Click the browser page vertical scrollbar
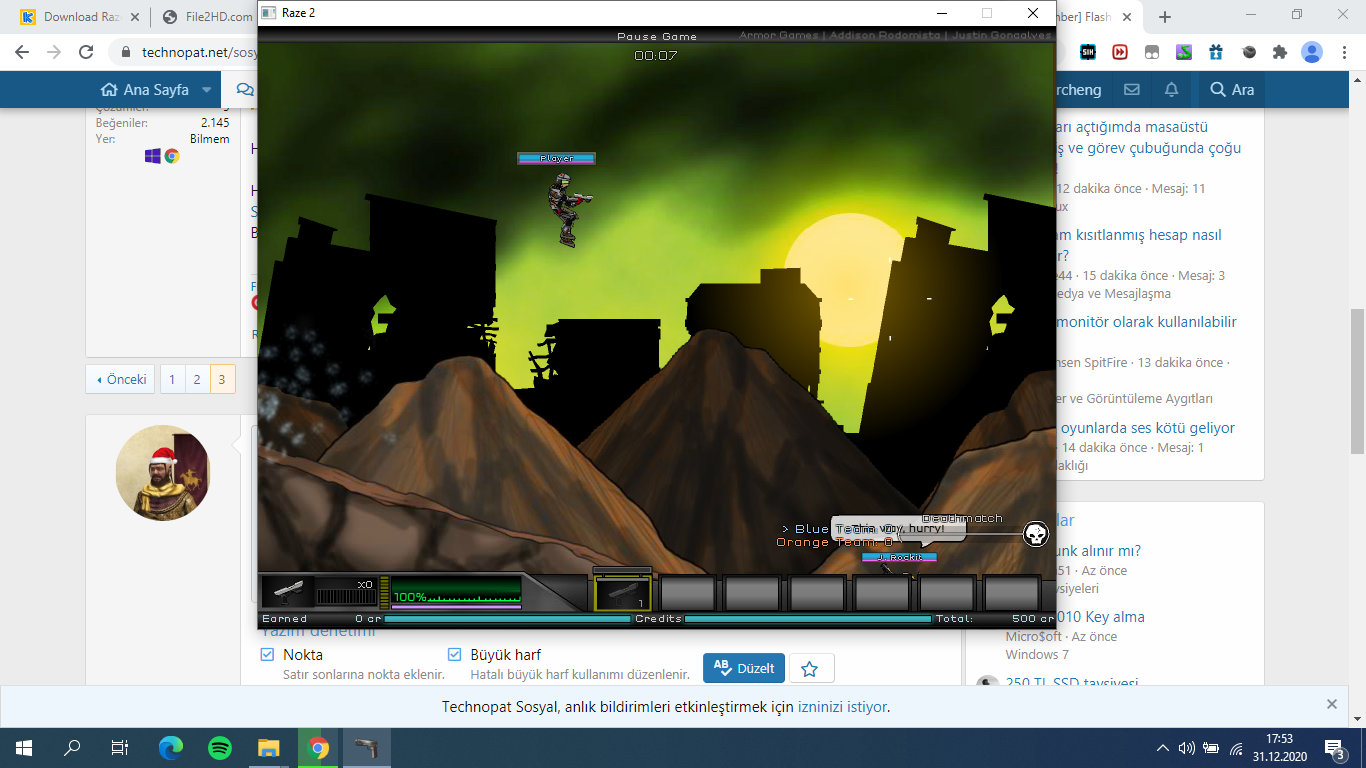Screen dimensions: 1366x768 pos(1357,380)
